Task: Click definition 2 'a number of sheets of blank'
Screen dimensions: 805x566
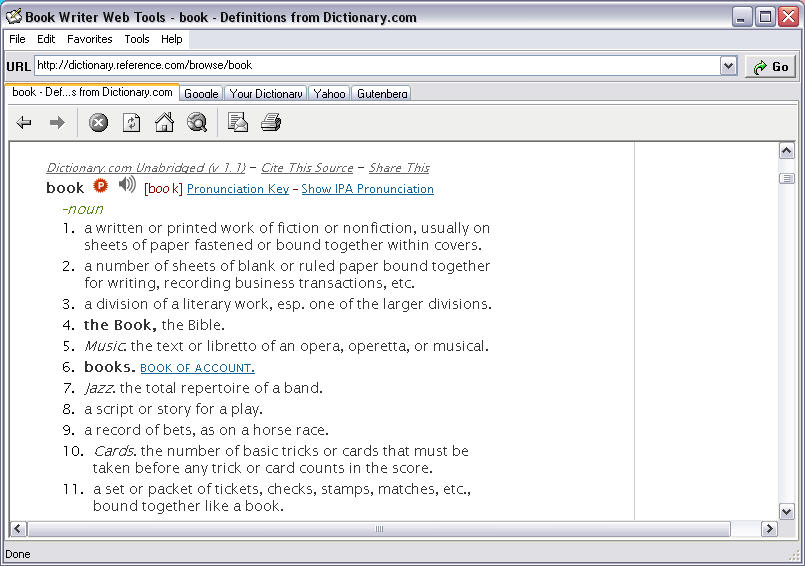Action: click(x=287, y=274)
